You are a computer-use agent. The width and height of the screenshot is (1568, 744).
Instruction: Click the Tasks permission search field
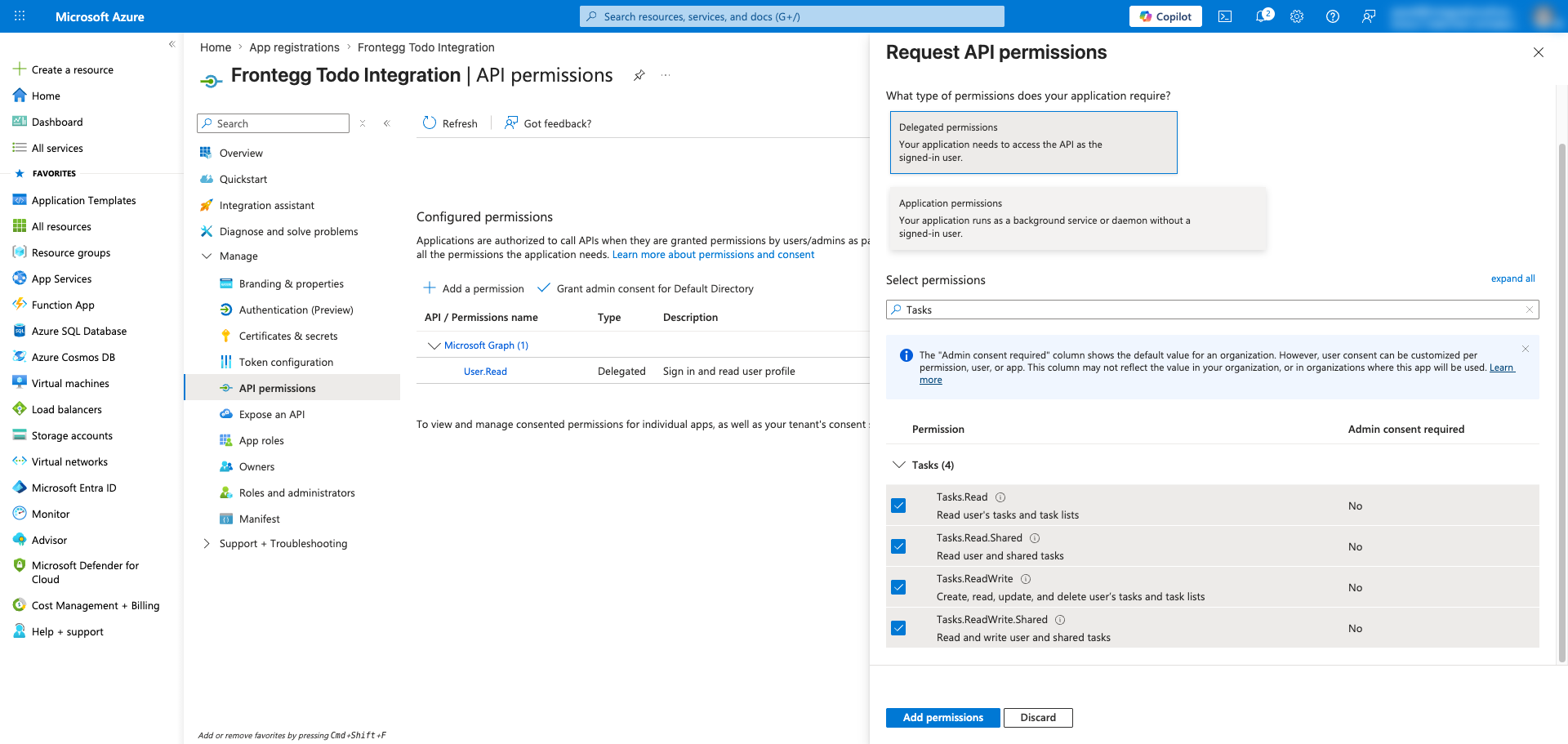1212,310
